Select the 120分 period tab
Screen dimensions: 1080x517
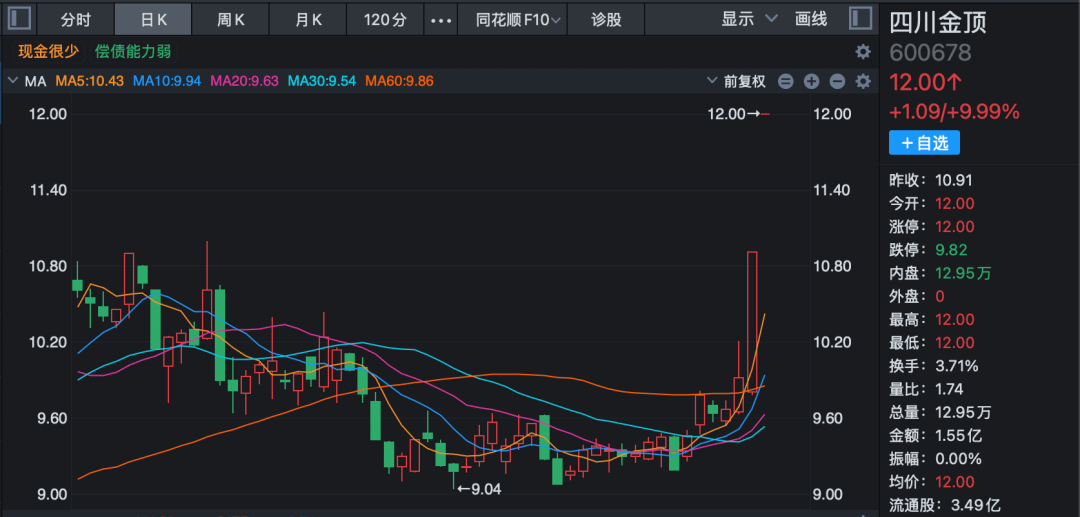tap(385, 20)
